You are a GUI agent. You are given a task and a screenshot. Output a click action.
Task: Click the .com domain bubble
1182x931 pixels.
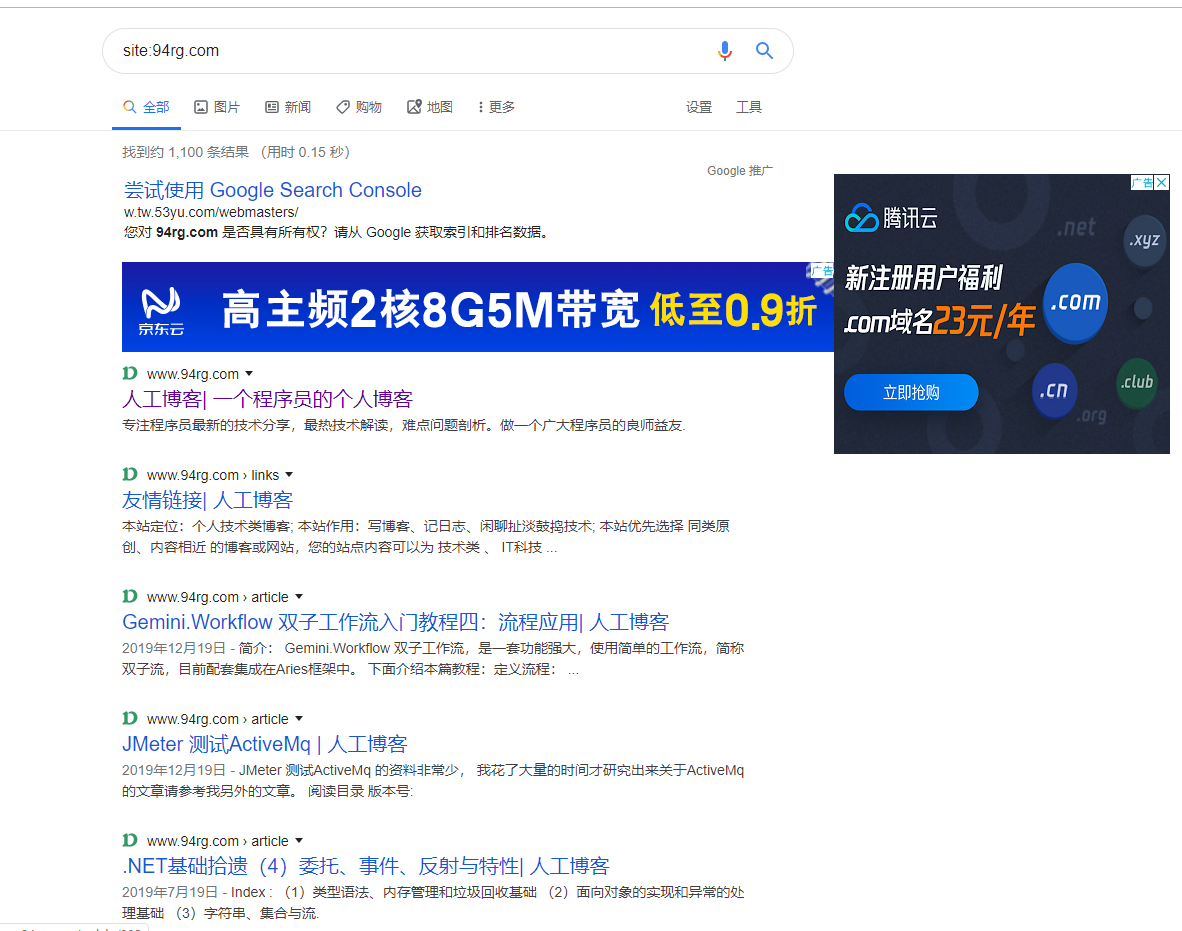point(1076,302)
